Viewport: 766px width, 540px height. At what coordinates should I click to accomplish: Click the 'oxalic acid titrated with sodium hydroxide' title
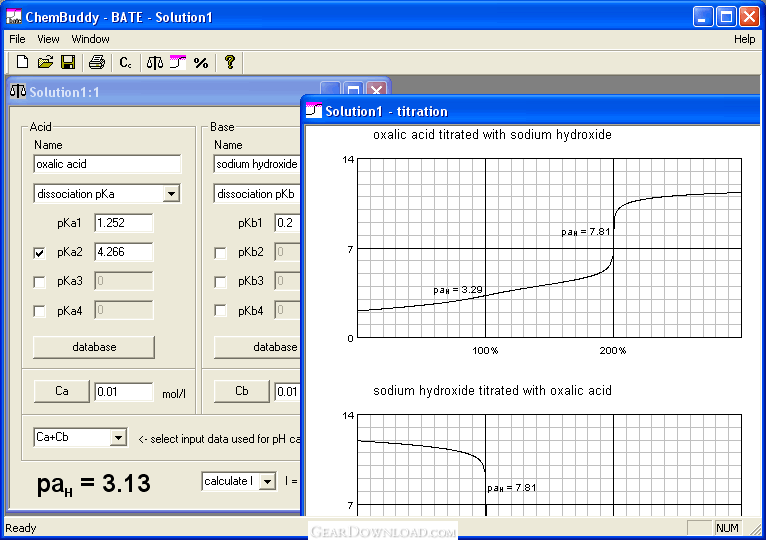[x=492, y=135]
